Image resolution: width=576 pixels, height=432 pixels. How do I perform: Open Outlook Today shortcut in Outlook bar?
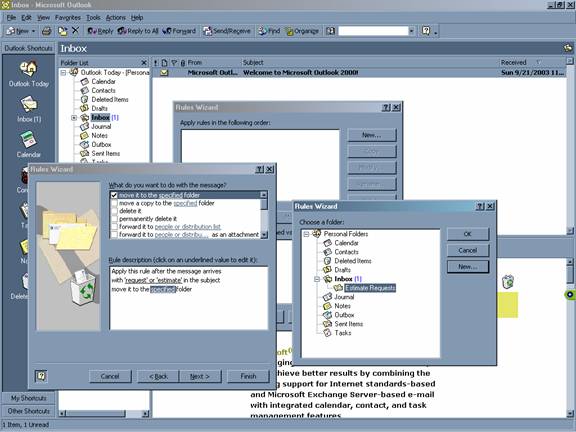(x=29, y=74)
